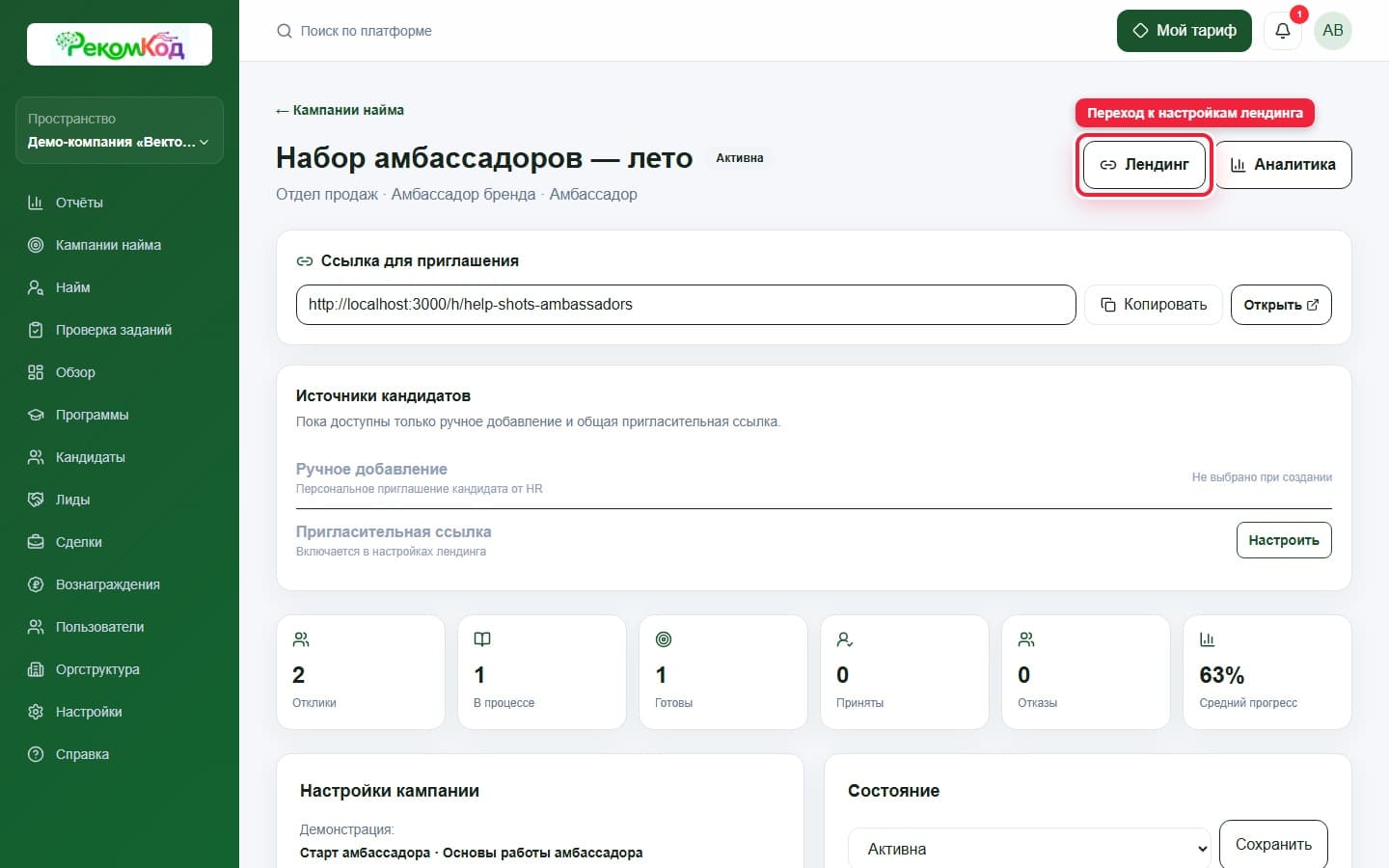
Task: Go back via Кампании найма link
Action: pos(340,110)
